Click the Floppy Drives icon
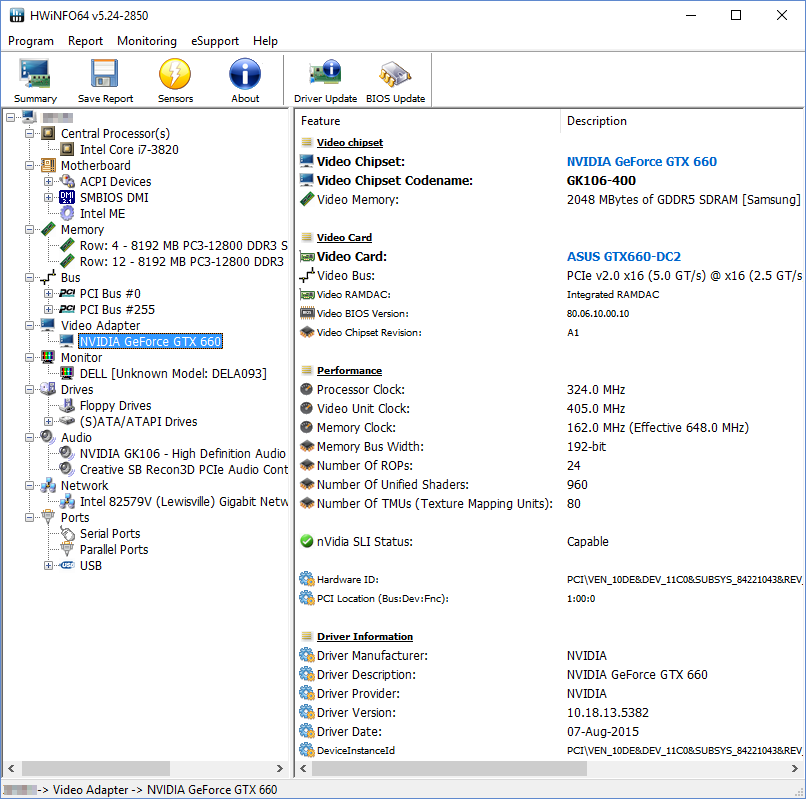 pos(67,405)
